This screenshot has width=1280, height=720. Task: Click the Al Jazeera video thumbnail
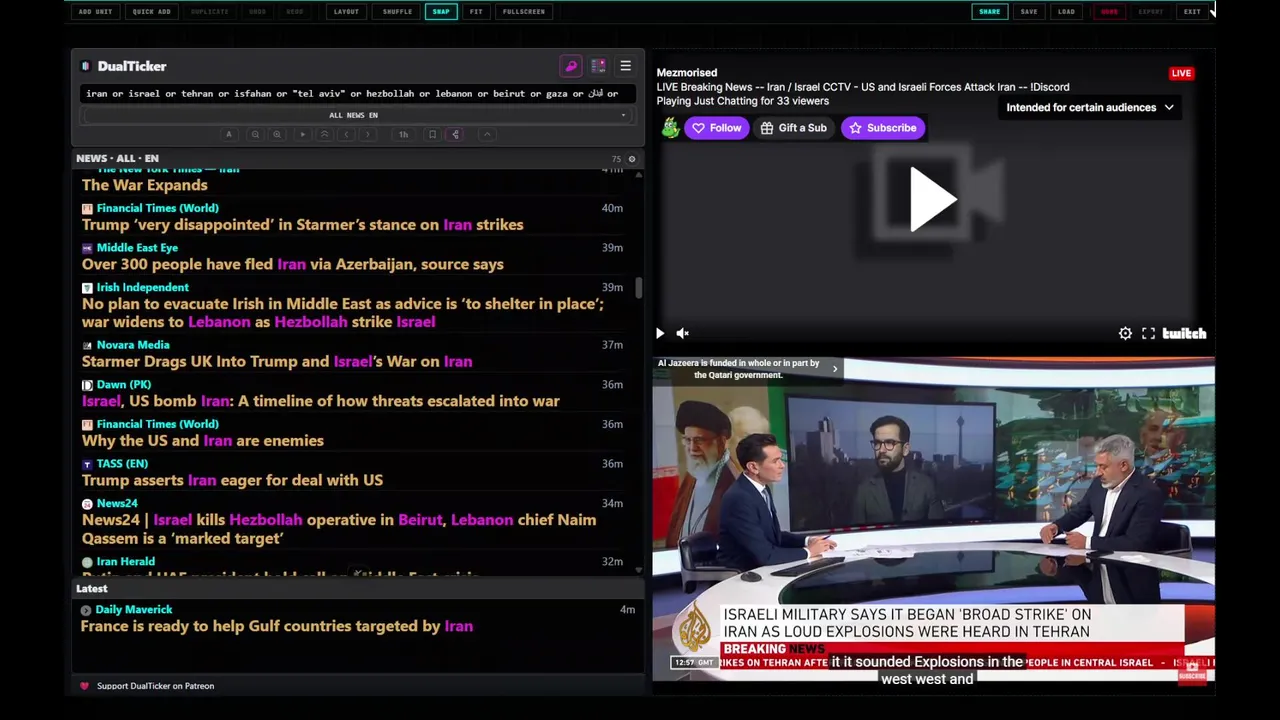933,519
